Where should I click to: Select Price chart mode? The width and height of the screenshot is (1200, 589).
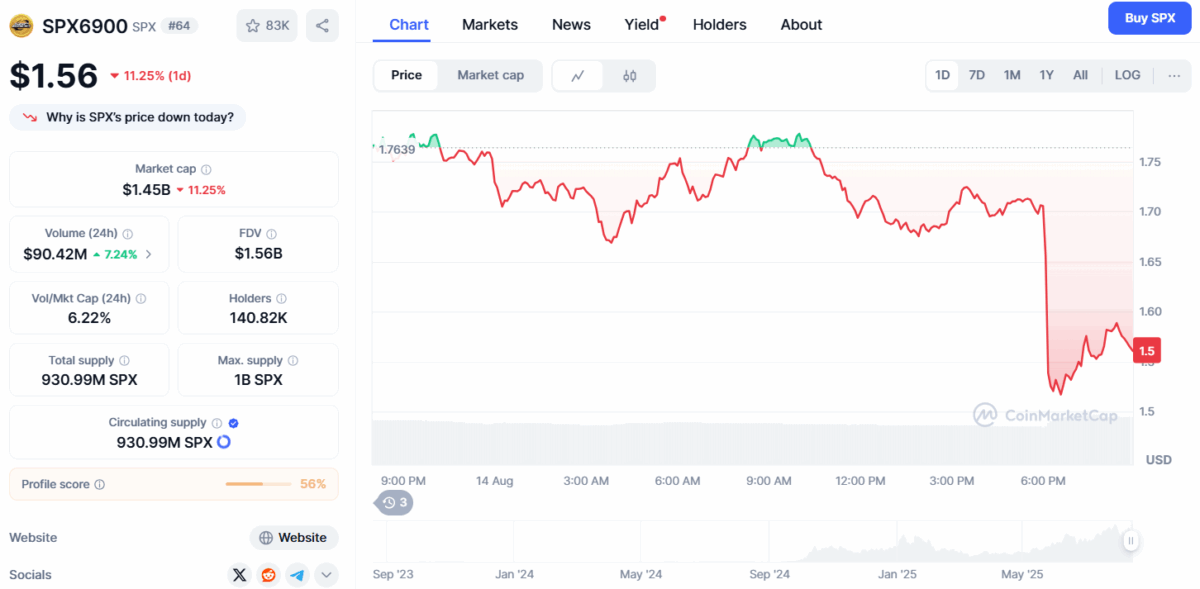click(406, 76)
